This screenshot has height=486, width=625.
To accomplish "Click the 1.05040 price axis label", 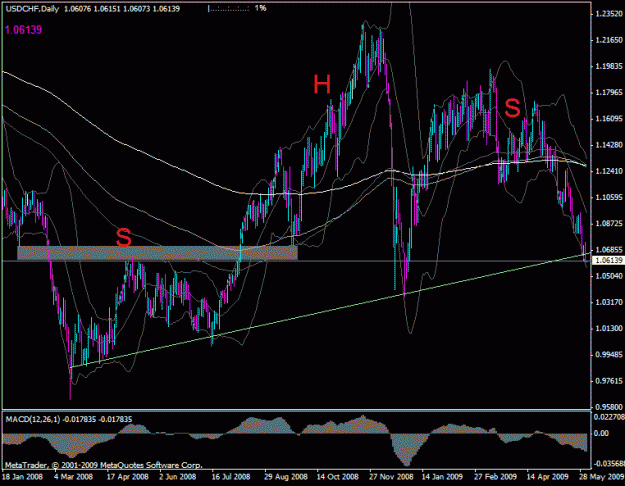I will [x=609, y=276].
